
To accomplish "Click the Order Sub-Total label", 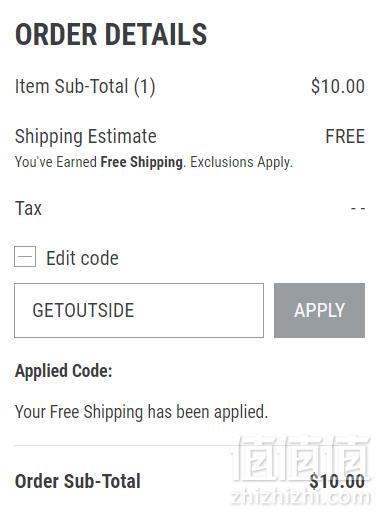I will 78,481.
